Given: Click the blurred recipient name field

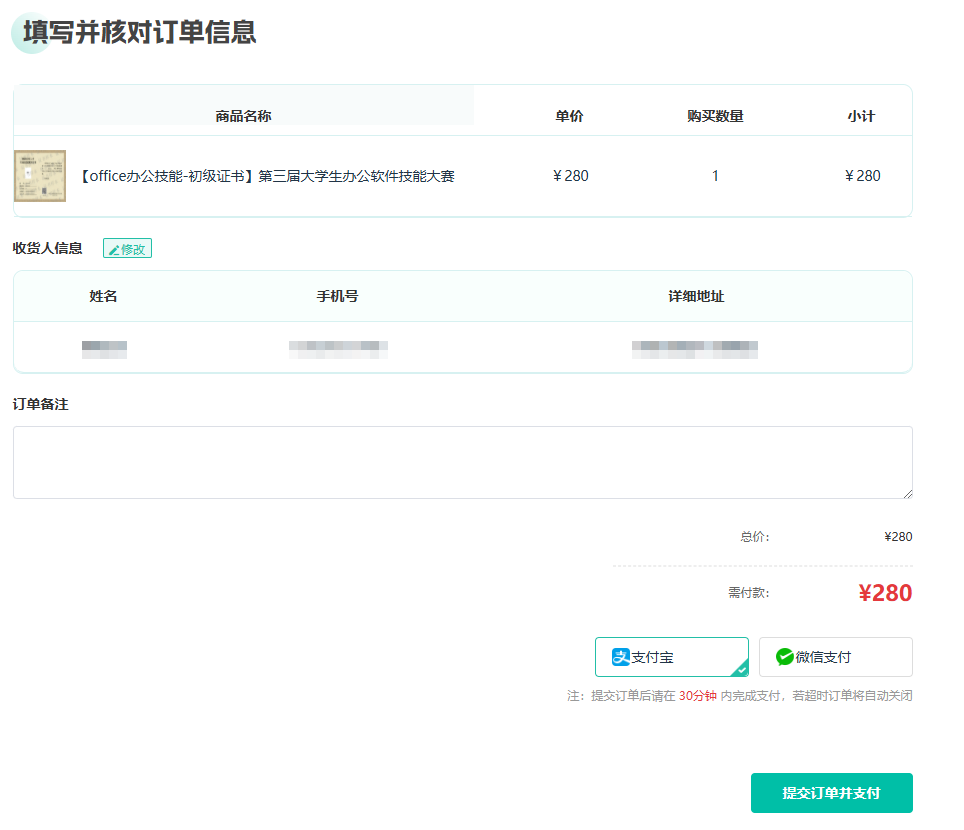Looking at the screenshot, I should pyautogui.click(x=104, y=349).
